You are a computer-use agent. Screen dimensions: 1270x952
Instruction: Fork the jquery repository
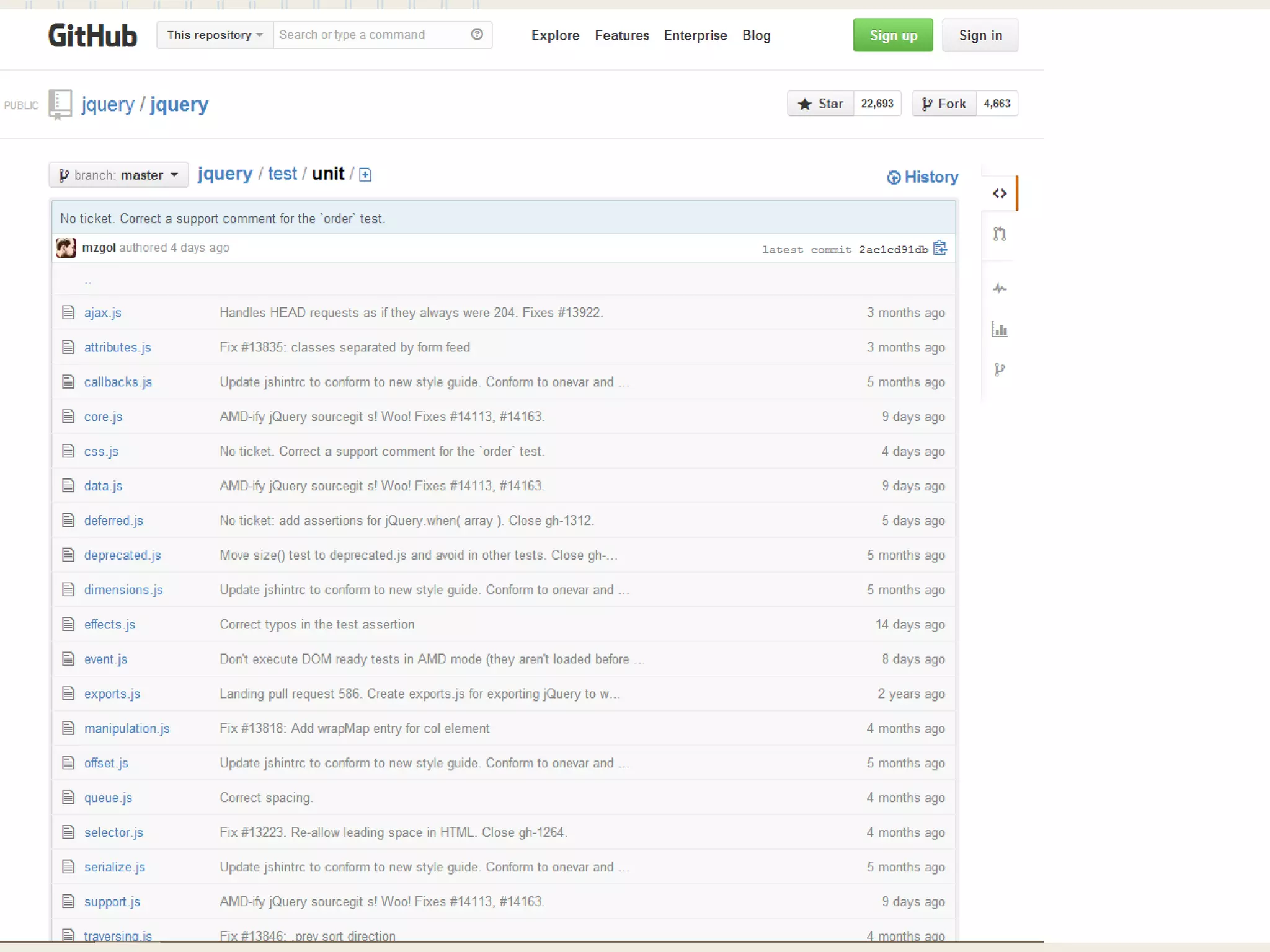[944, 104]
